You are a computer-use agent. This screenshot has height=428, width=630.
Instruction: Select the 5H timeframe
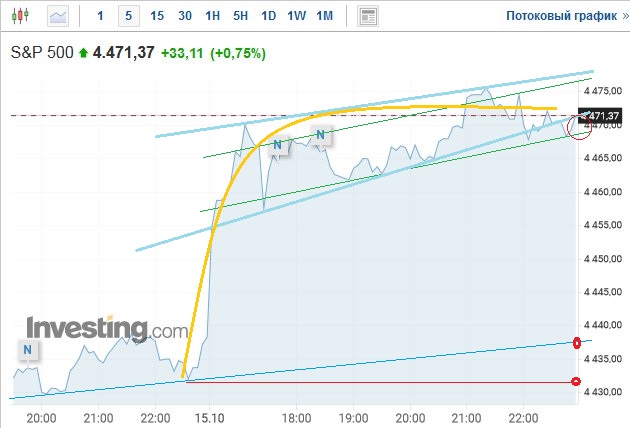[x=240, y=16]
